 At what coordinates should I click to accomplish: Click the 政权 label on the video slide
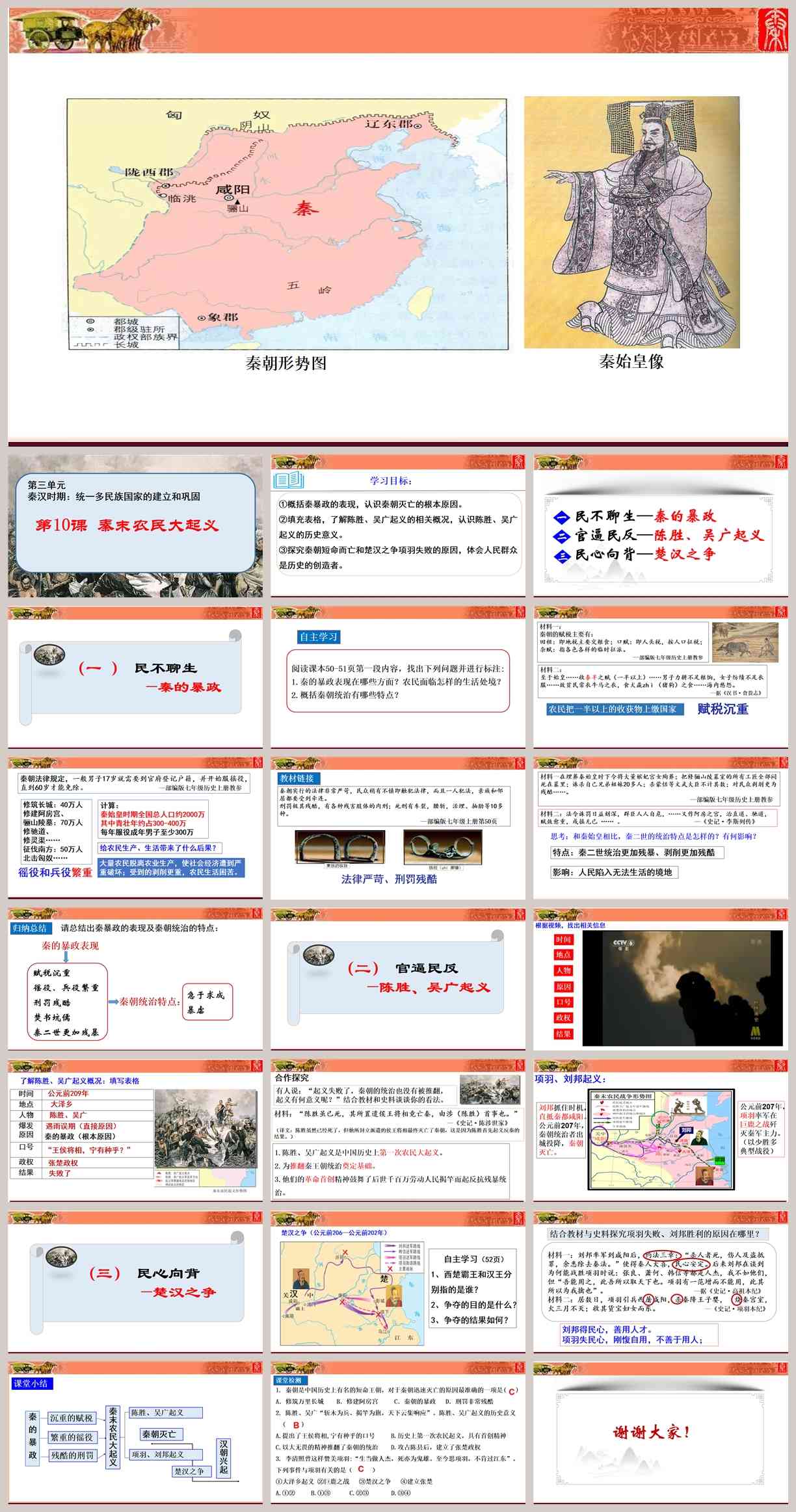point(563,1017)
